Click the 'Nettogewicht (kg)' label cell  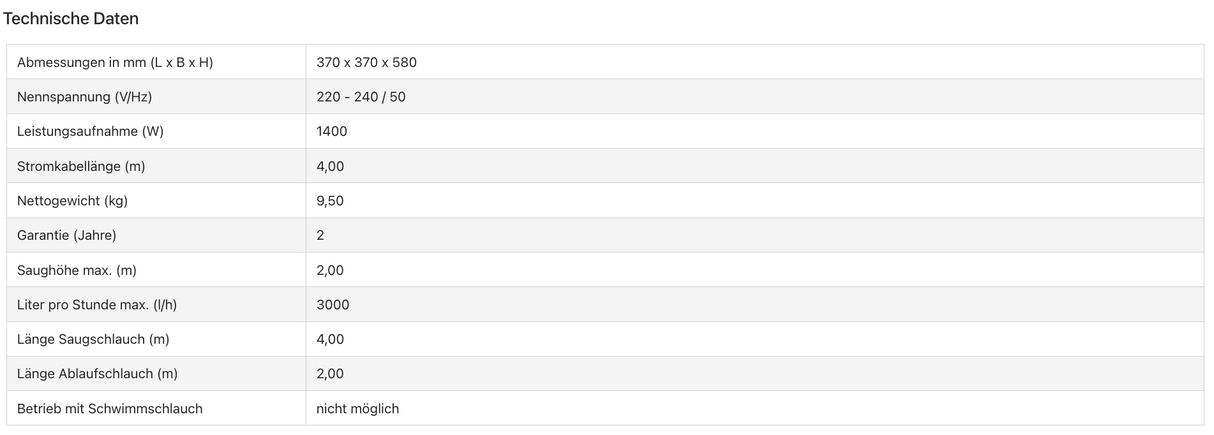click(x=72, y=201)
